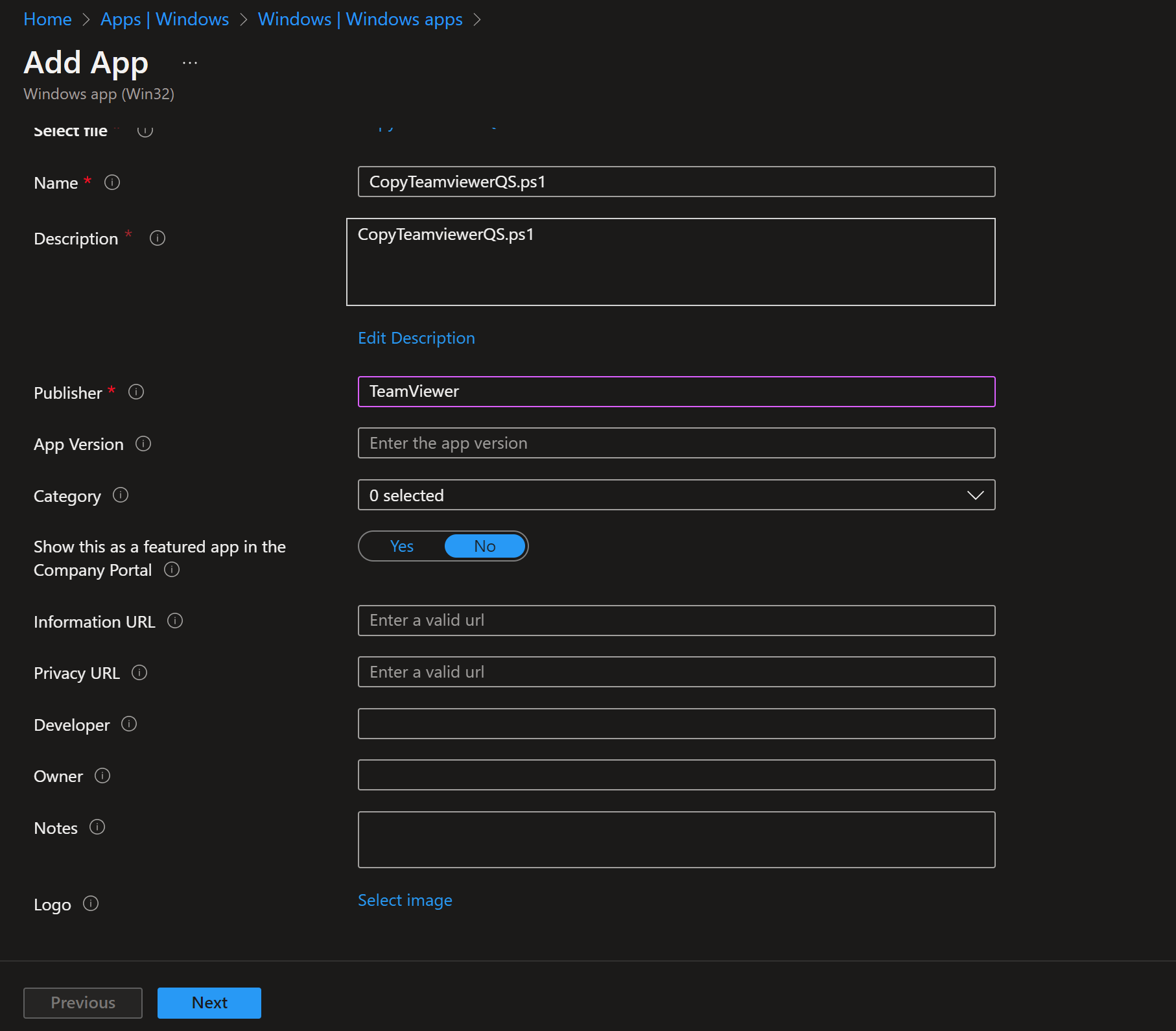Open Apps | Windows breadcrumb link

pos(164,19)
